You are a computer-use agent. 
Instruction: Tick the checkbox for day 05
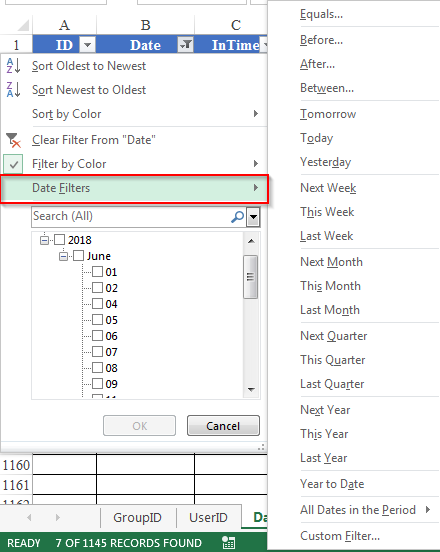[x=98, y=320]
